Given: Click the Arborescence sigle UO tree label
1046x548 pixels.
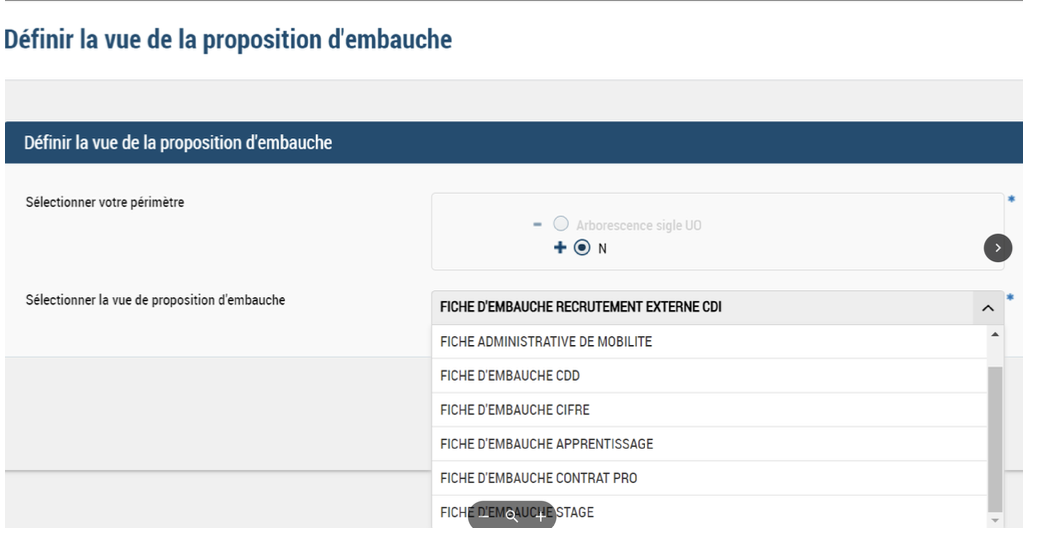Looking at the screenshot, I should pos(638,225).
